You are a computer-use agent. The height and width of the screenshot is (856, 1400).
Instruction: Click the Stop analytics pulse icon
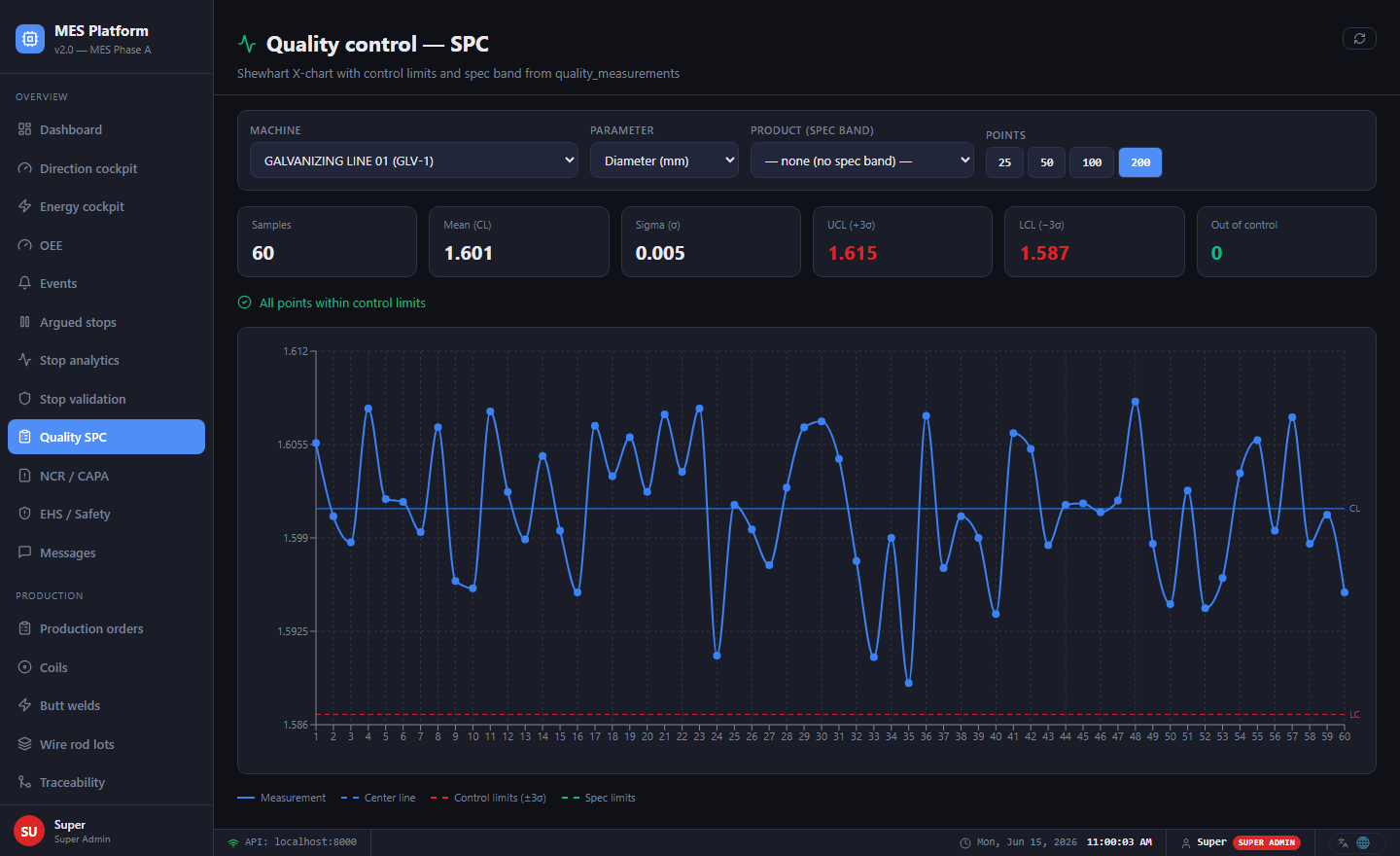pos(24,360)
